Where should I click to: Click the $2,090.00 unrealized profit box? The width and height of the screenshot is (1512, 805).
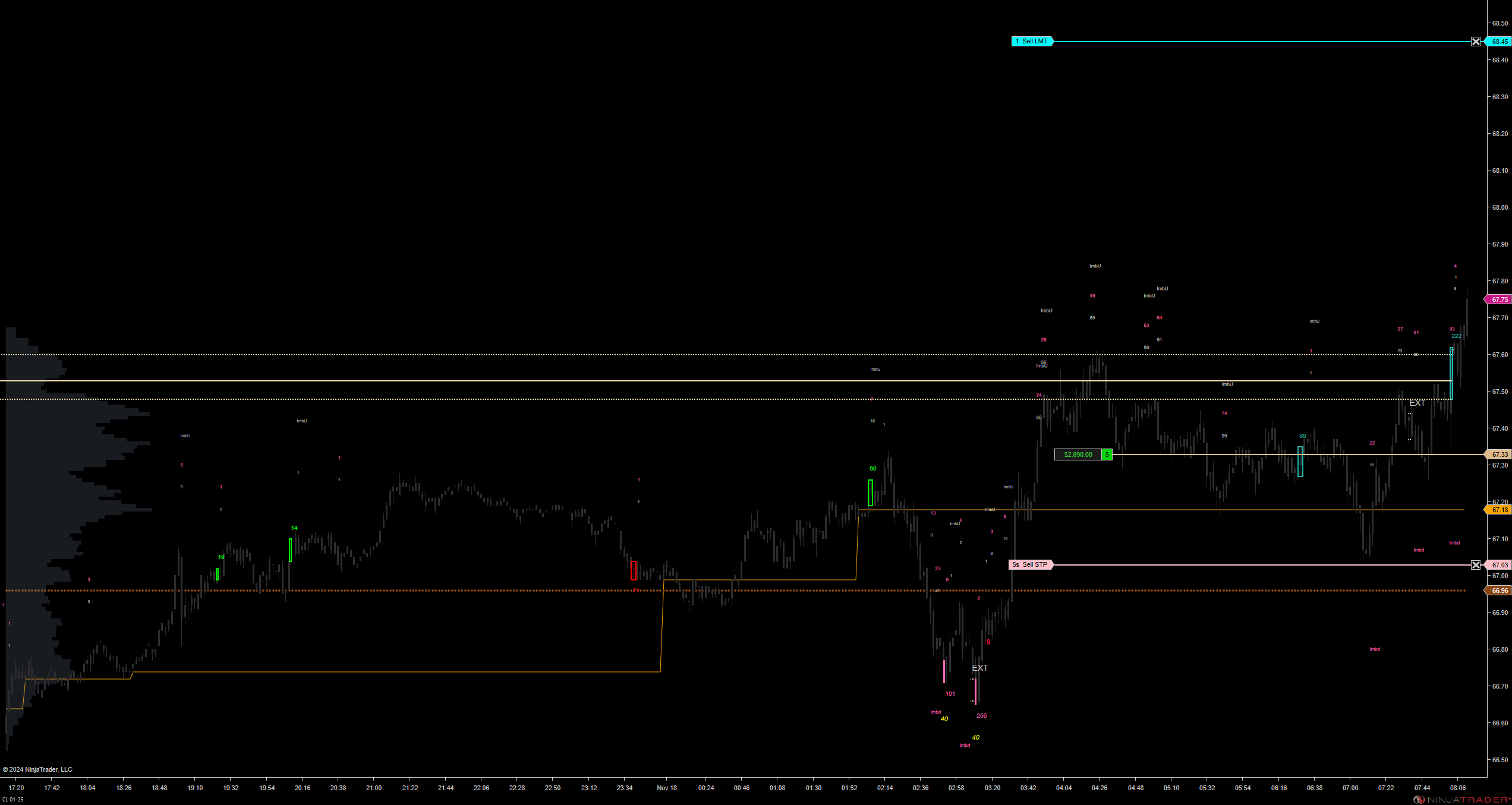(x=1078, y=455)
